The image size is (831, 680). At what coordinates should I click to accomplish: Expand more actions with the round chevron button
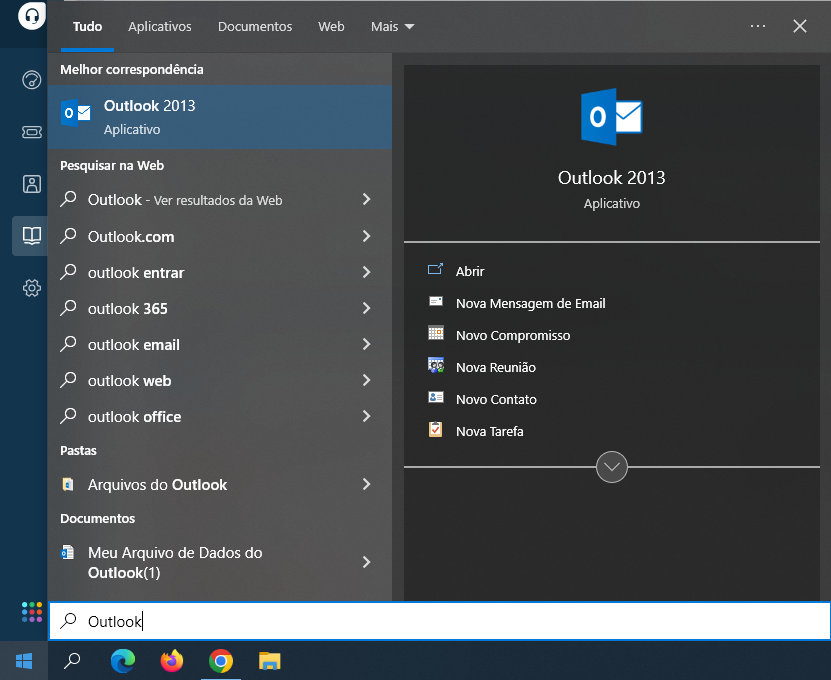coord(612,467)
